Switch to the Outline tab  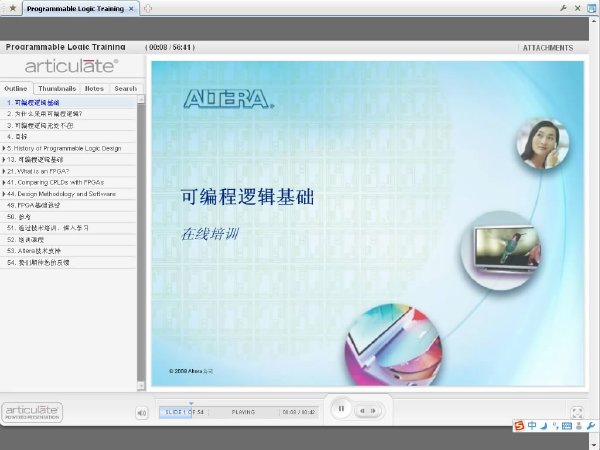click(x=16, y=88)
